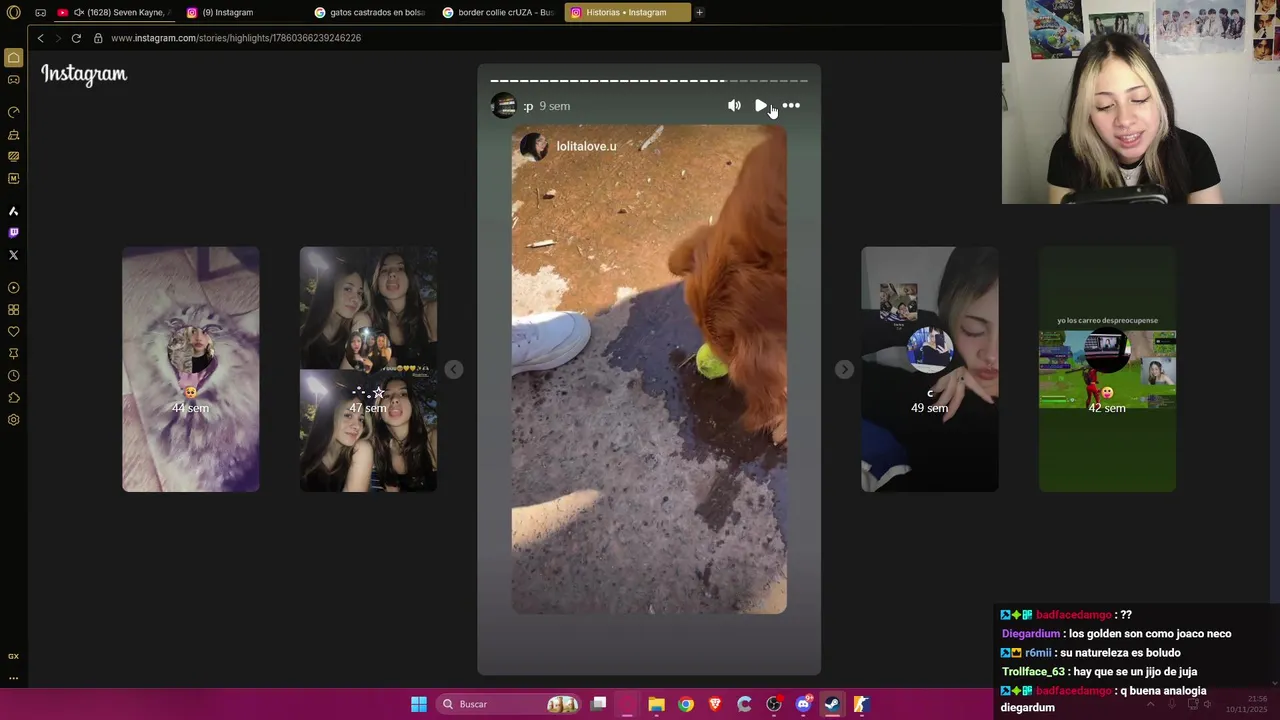Click the browser back arrow
Image resolution: width=1280 pixels, height=720 pixels.
pos(40,38)
